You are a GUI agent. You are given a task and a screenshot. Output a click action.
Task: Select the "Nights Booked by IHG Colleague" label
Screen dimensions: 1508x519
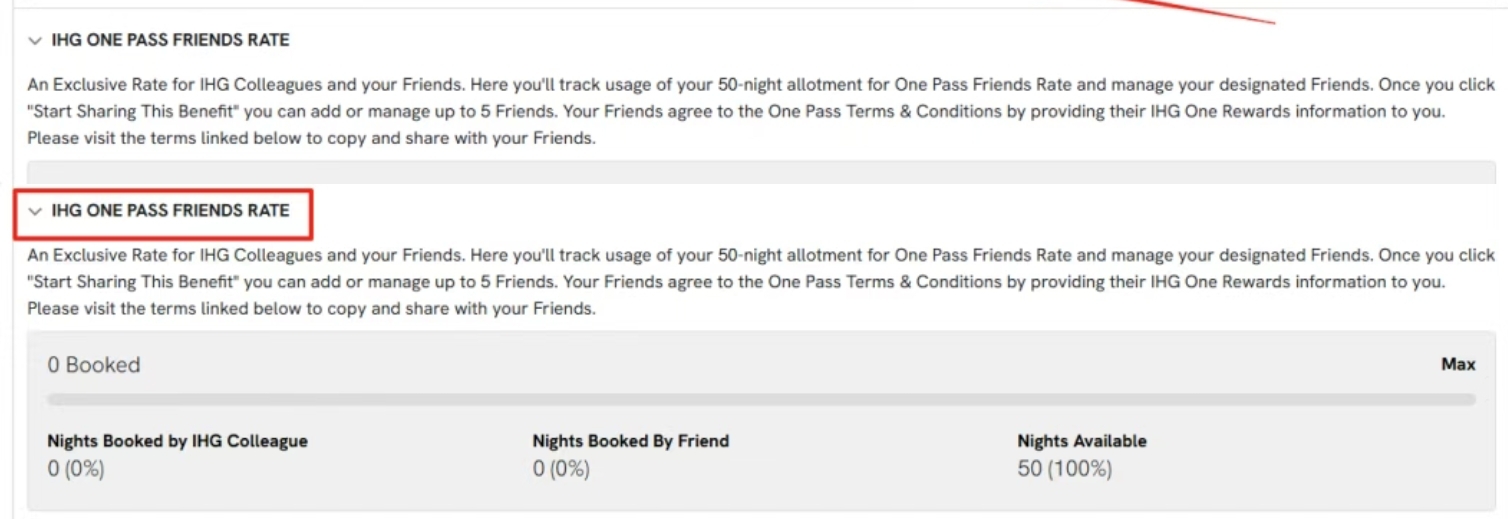[177, 441]
